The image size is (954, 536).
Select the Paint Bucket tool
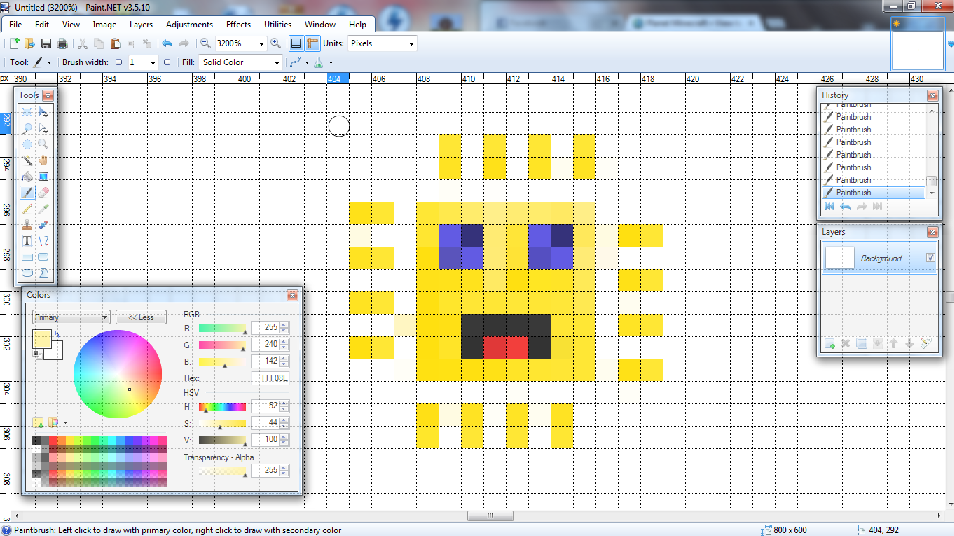click(27, 176)
